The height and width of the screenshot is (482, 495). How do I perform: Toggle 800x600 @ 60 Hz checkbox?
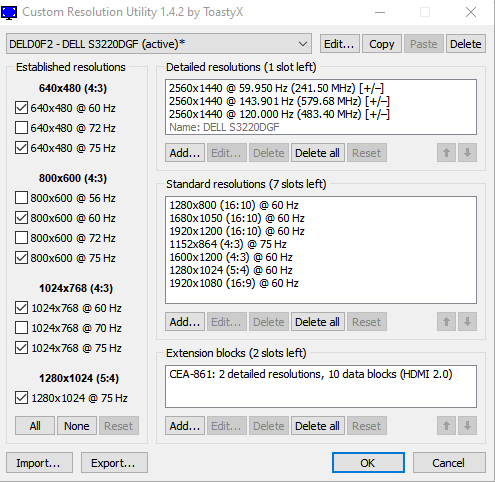click(21, 218)
